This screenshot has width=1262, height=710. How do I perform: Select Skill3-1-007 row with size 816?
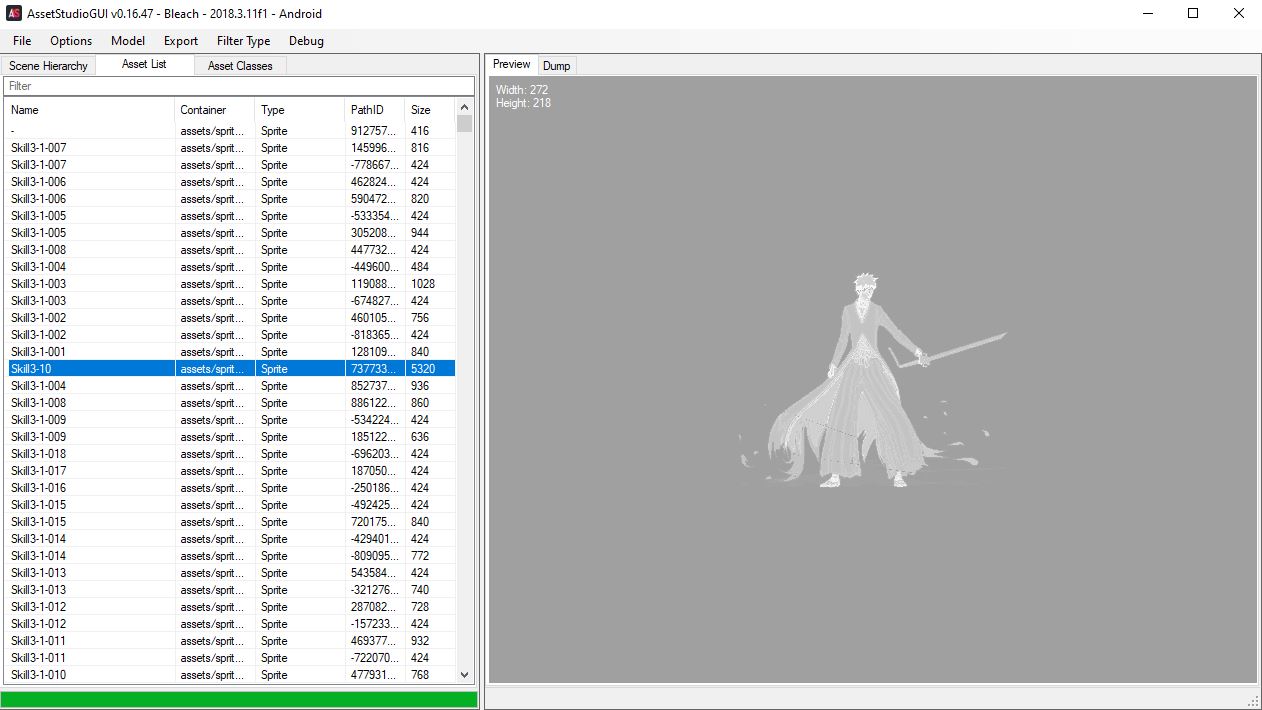[x=231, y=148]
